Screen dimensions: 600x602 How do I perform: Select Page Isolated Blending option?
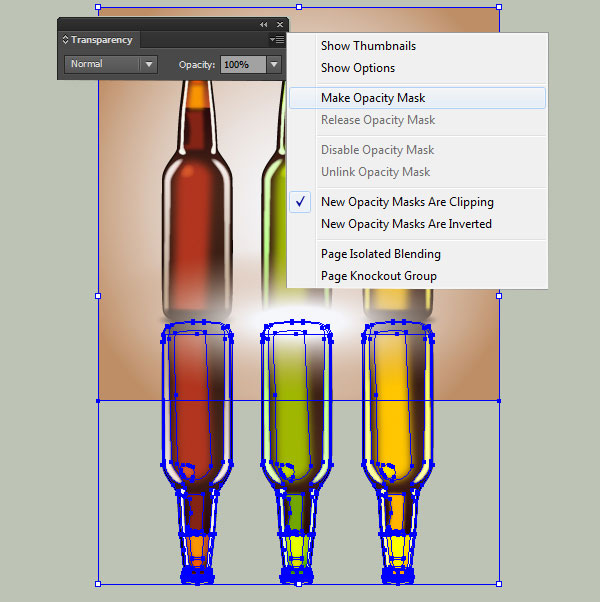[381, 254]
